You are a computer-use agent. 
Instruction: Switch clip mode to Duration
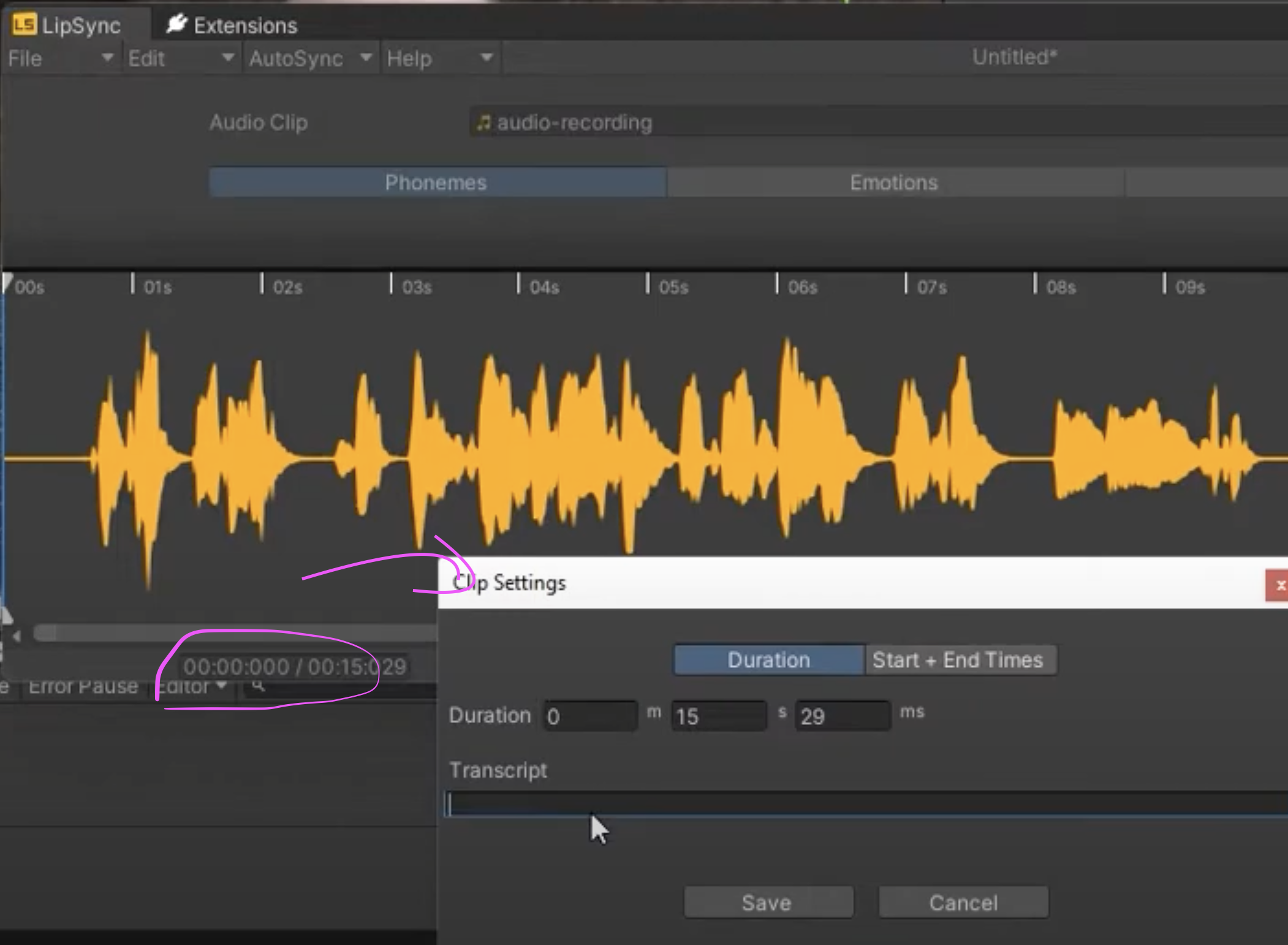pyautogui.click(x=768, y=660)
